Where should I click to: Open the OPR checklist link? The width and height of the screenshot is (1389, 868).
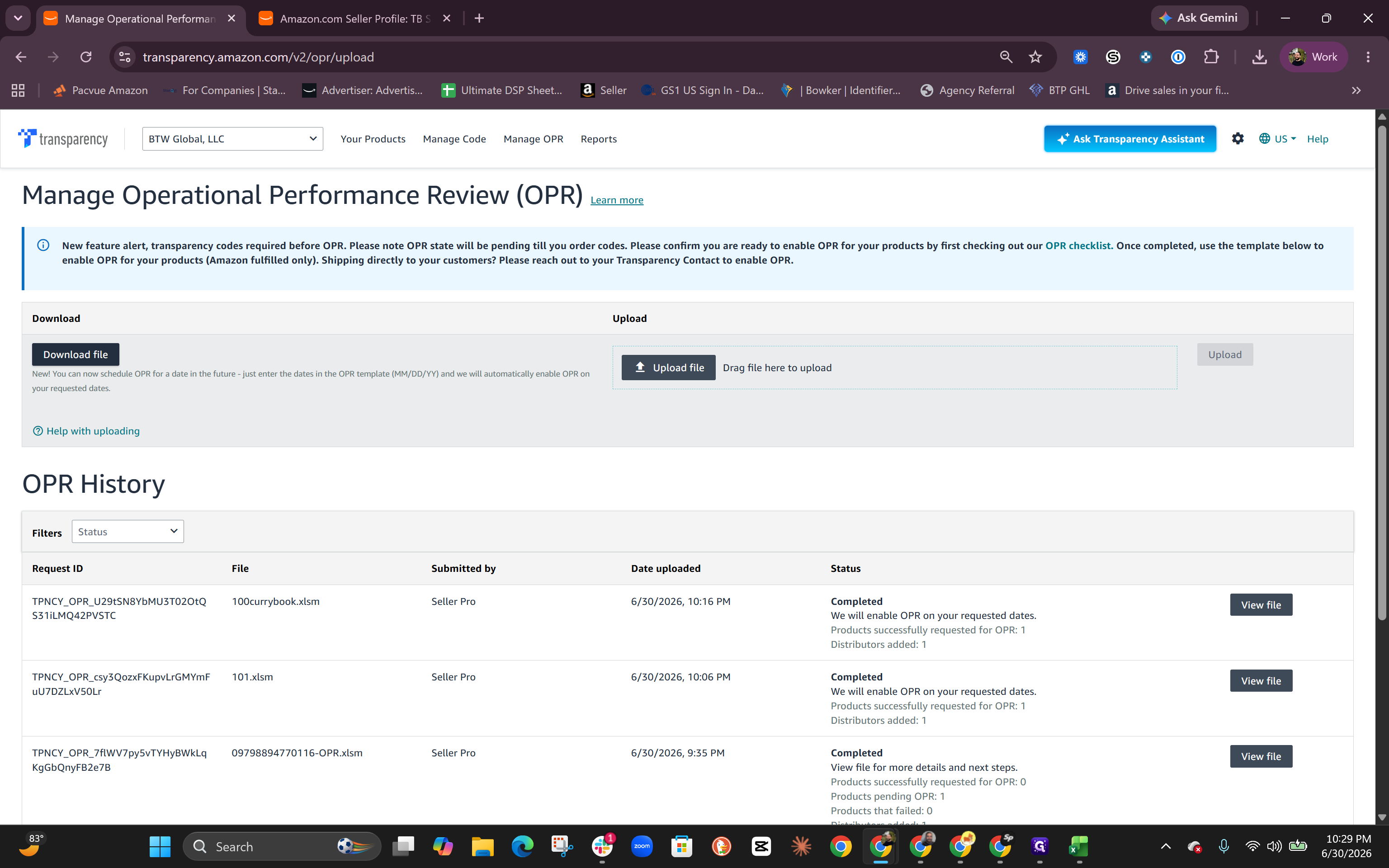(1078, 245)
